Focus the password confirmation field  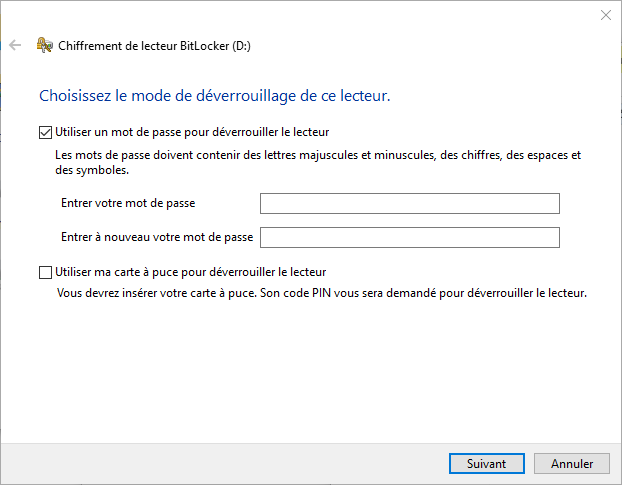410,238
